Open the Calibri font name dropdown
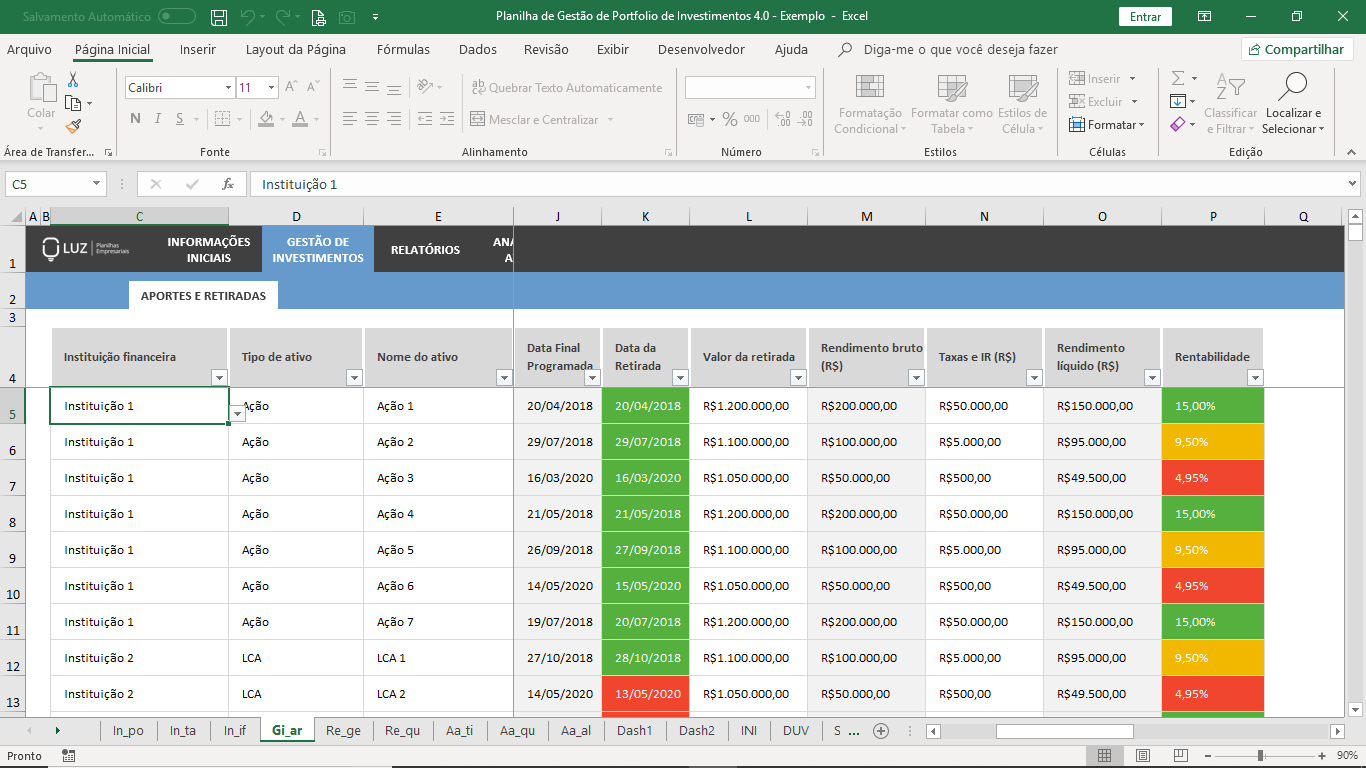1366x768 pixels. coord(228,88)
